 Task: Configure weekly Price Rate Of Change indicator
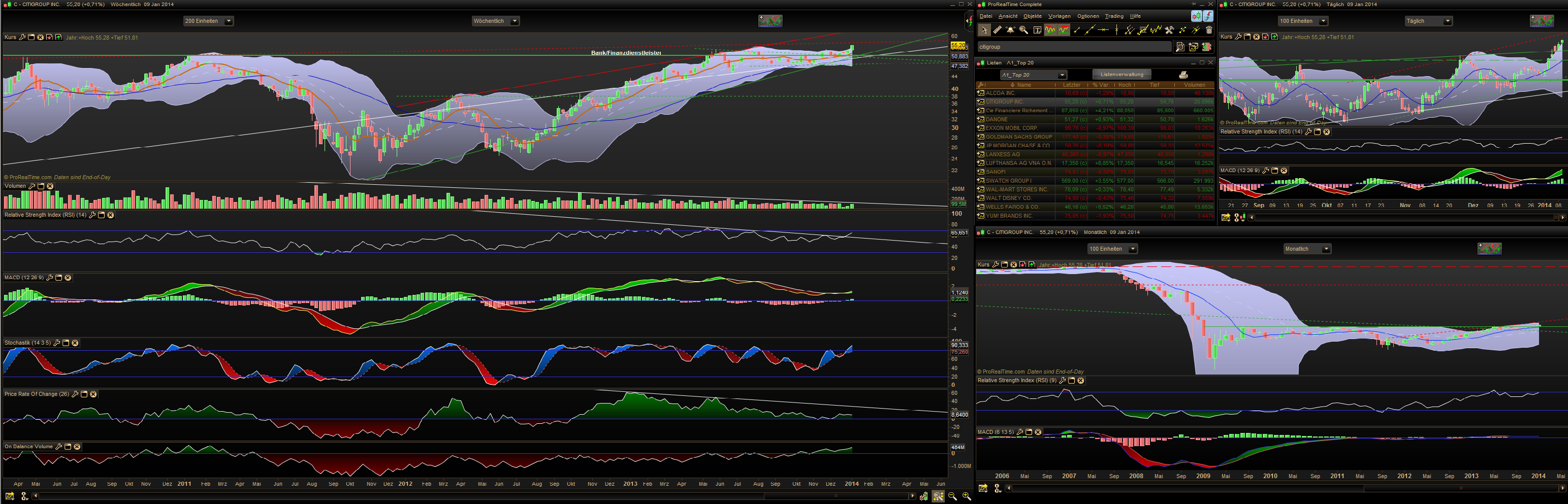point(76,394)
